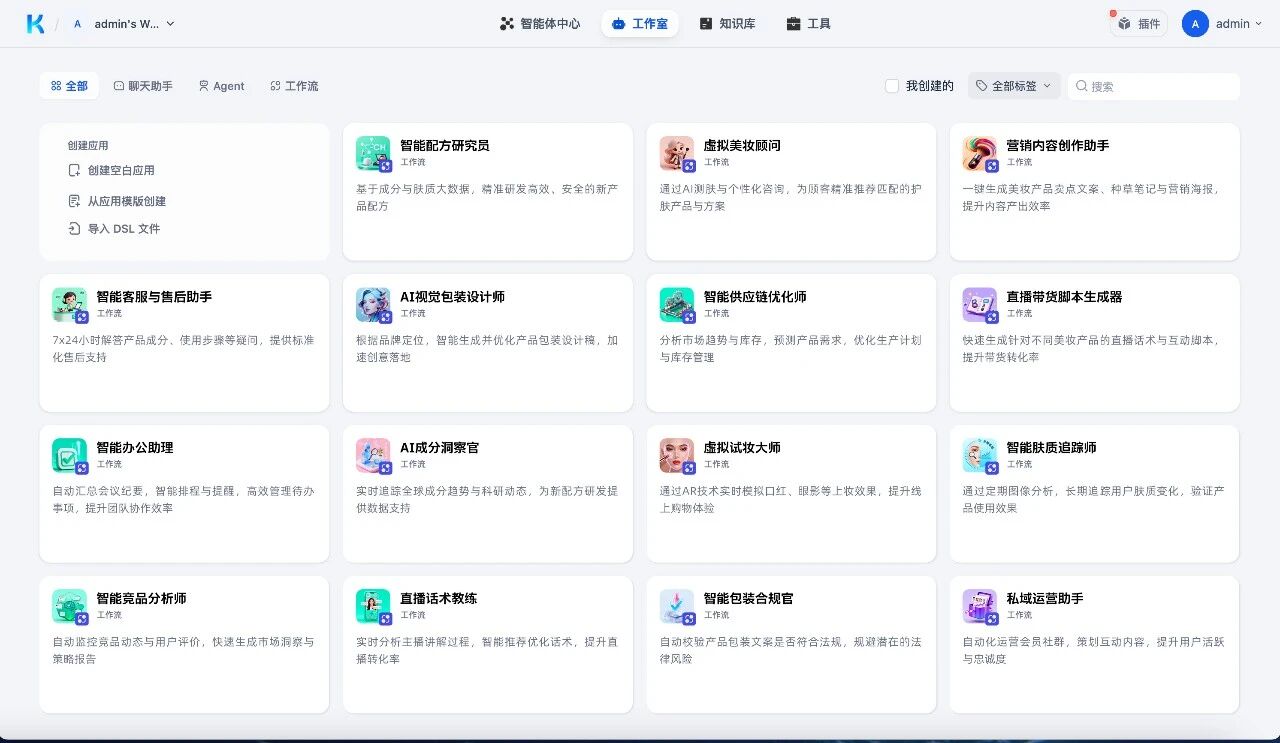Click the 智能办公助理 app icon
Image resolution: width=1280 pixels, height=743 pixels.
69,455
